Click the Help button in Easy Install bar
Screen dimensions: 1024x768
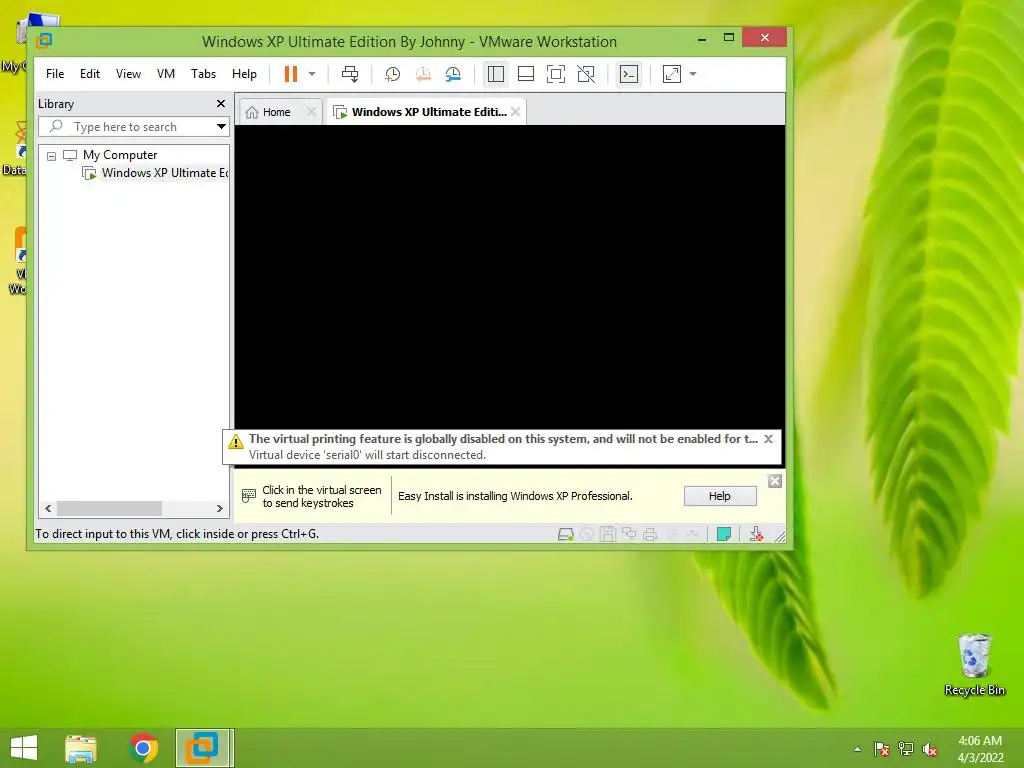point(720,496)
